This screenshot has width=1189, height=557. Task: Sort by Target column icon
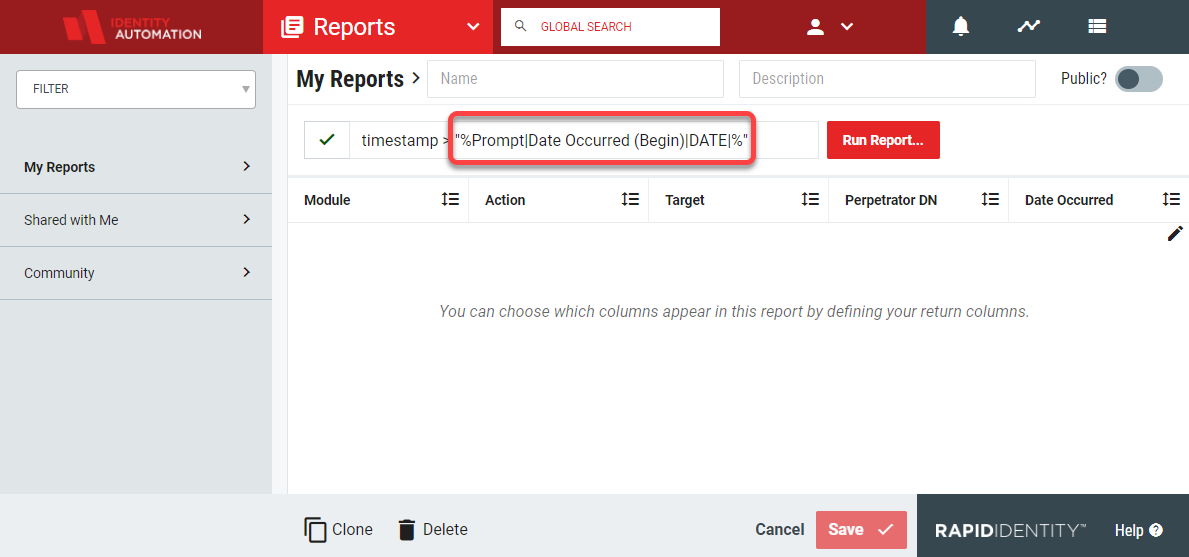[x=811, y=199]
